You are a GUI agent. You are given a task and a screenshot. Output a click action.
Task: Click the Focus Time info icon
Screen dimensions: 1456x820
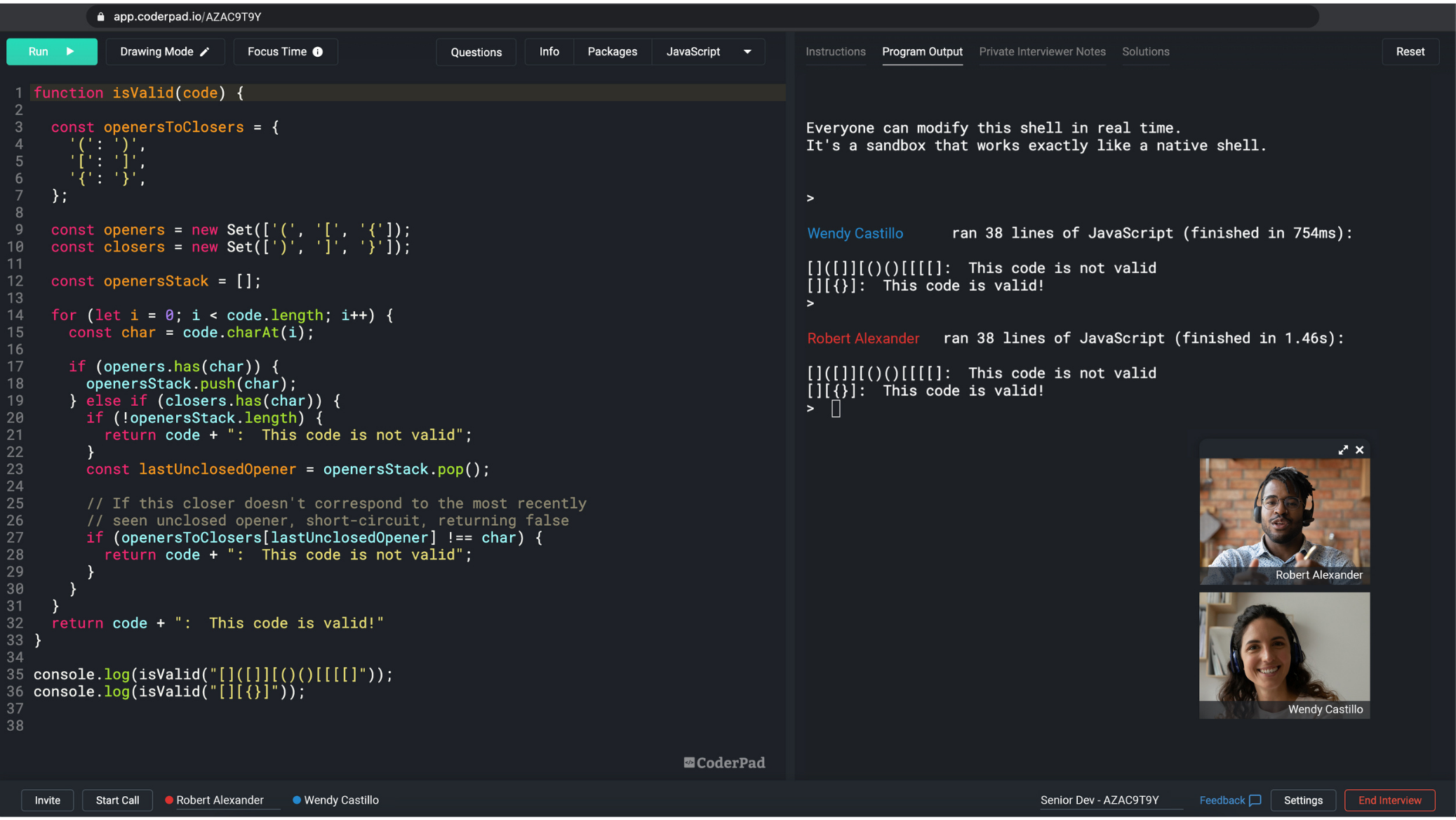point(318,52)
